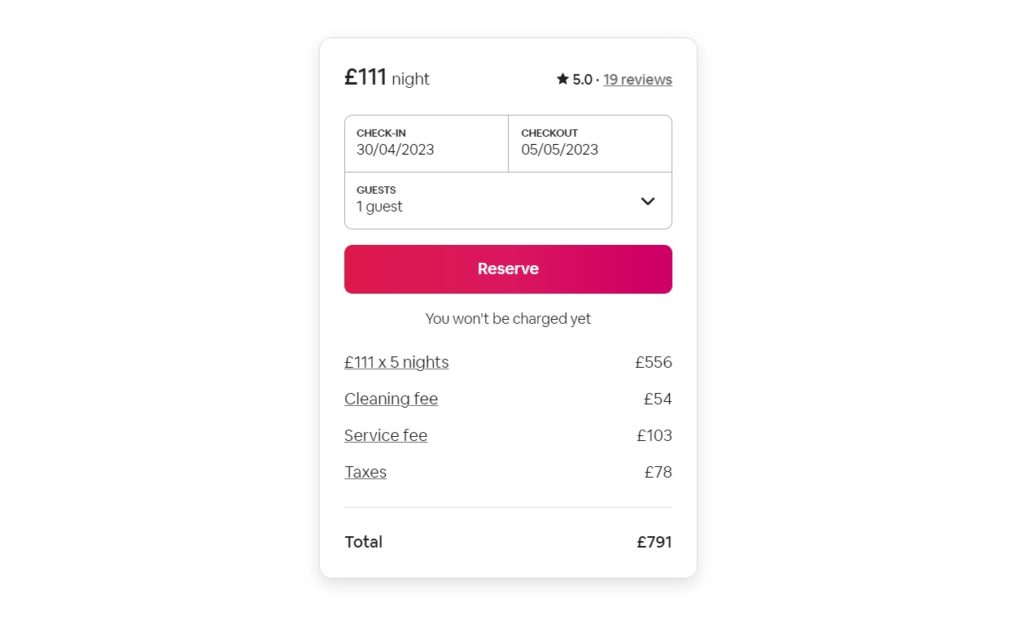Open the Taxes breakdown link
The width and height of the screenshot is (1024, 633).
click(365, 471)
